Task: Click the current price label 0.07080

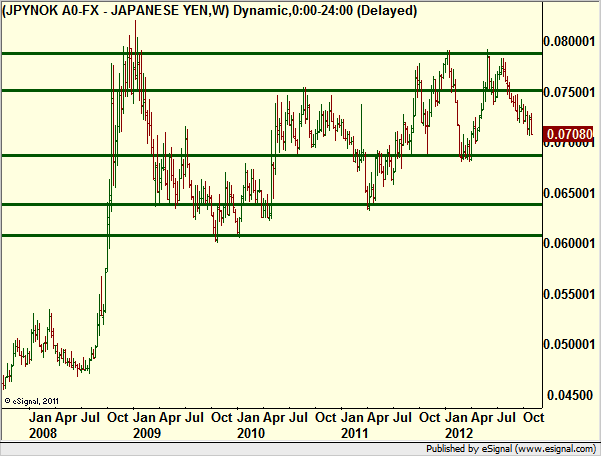Action: click(568, 134)
